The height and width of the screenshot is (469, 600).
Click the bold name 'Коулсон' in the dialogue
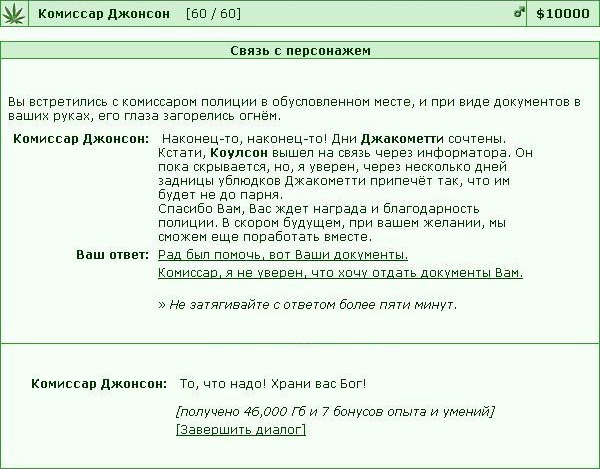pyautogui.click(x=240, y=153)
